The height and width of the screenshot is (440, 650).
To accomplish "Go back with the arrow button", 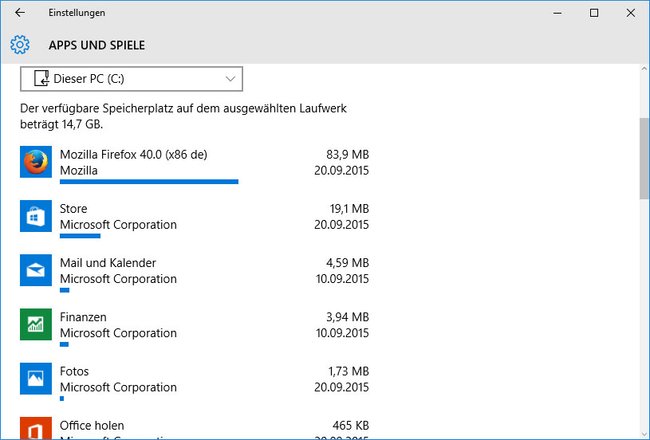I will tap(19, 13).
